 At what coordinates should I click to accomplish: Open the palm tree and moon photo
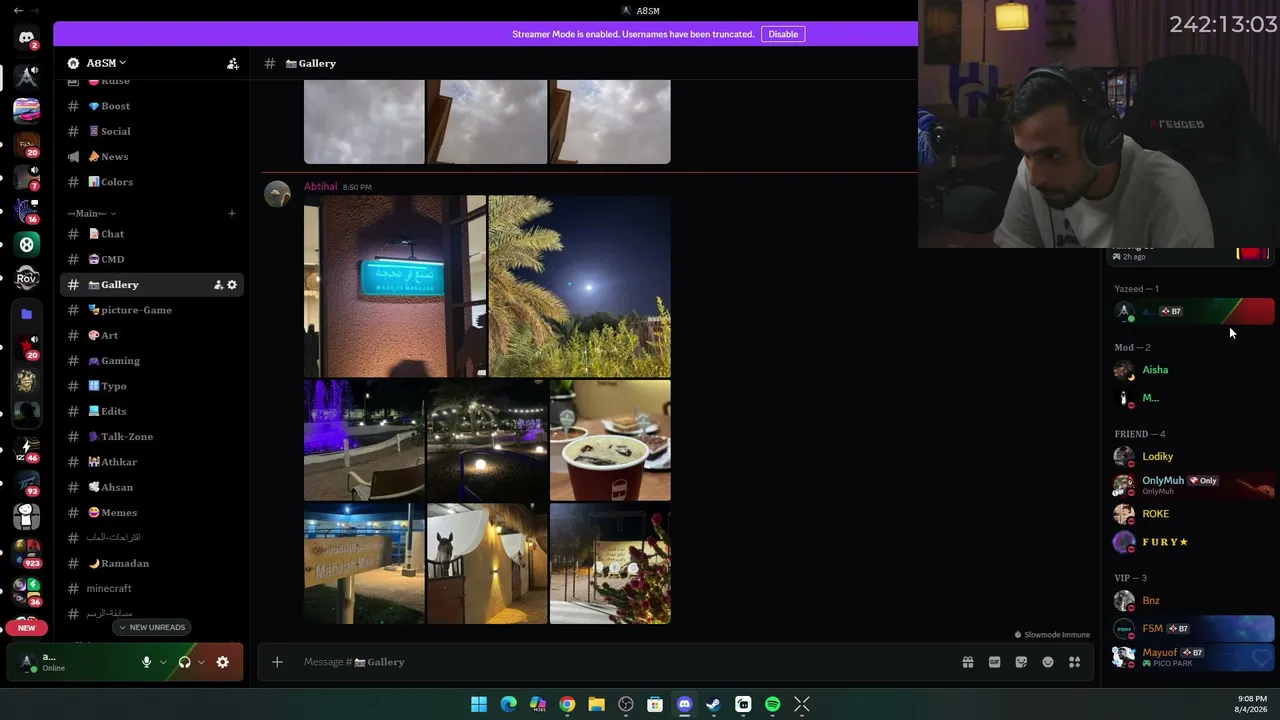point(580,286)
